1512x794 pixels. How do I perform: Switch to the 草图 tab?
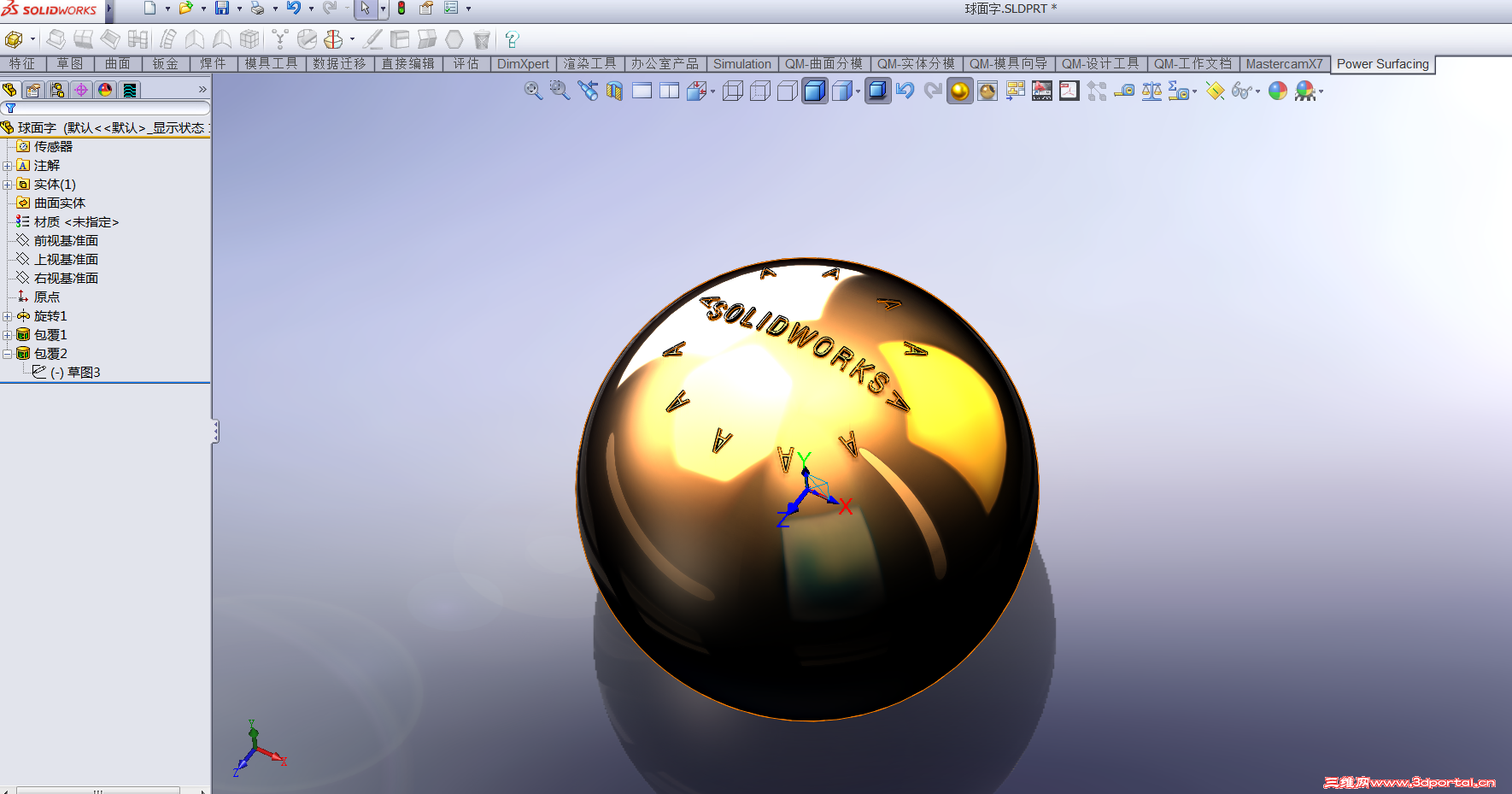pyautogui.click(x=69, y=64)
